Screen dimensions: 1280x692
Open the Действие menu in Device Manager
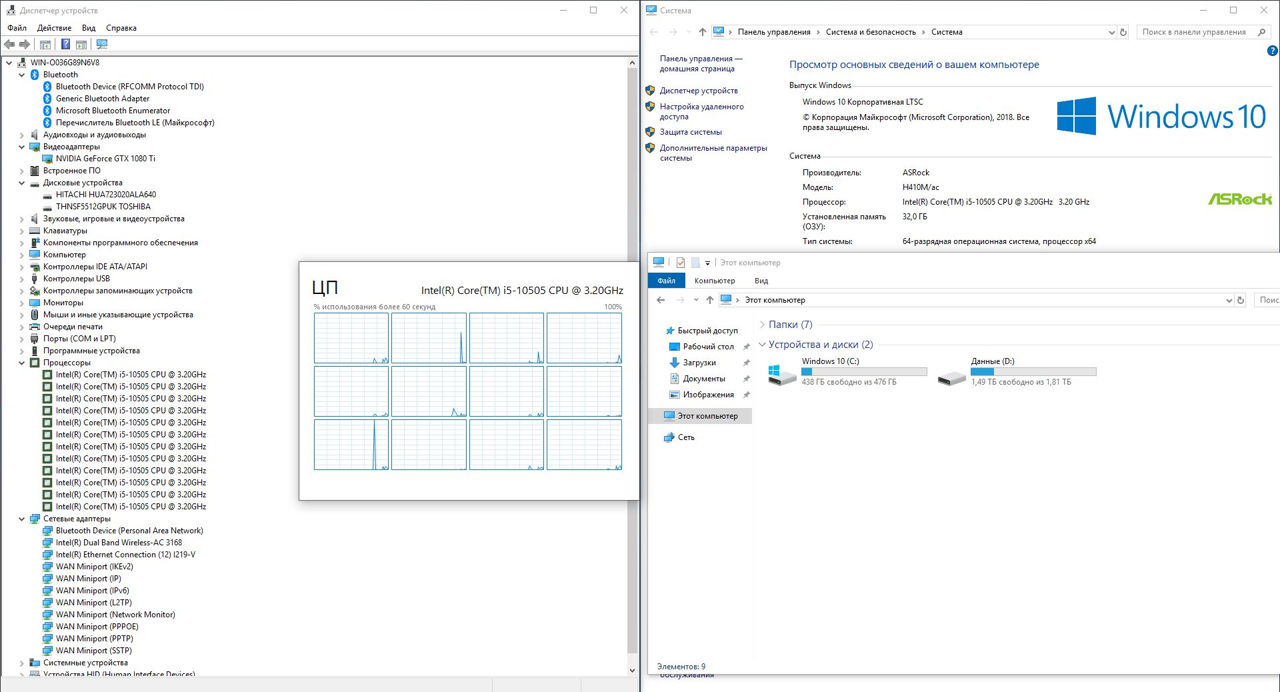tap(54, 28)
